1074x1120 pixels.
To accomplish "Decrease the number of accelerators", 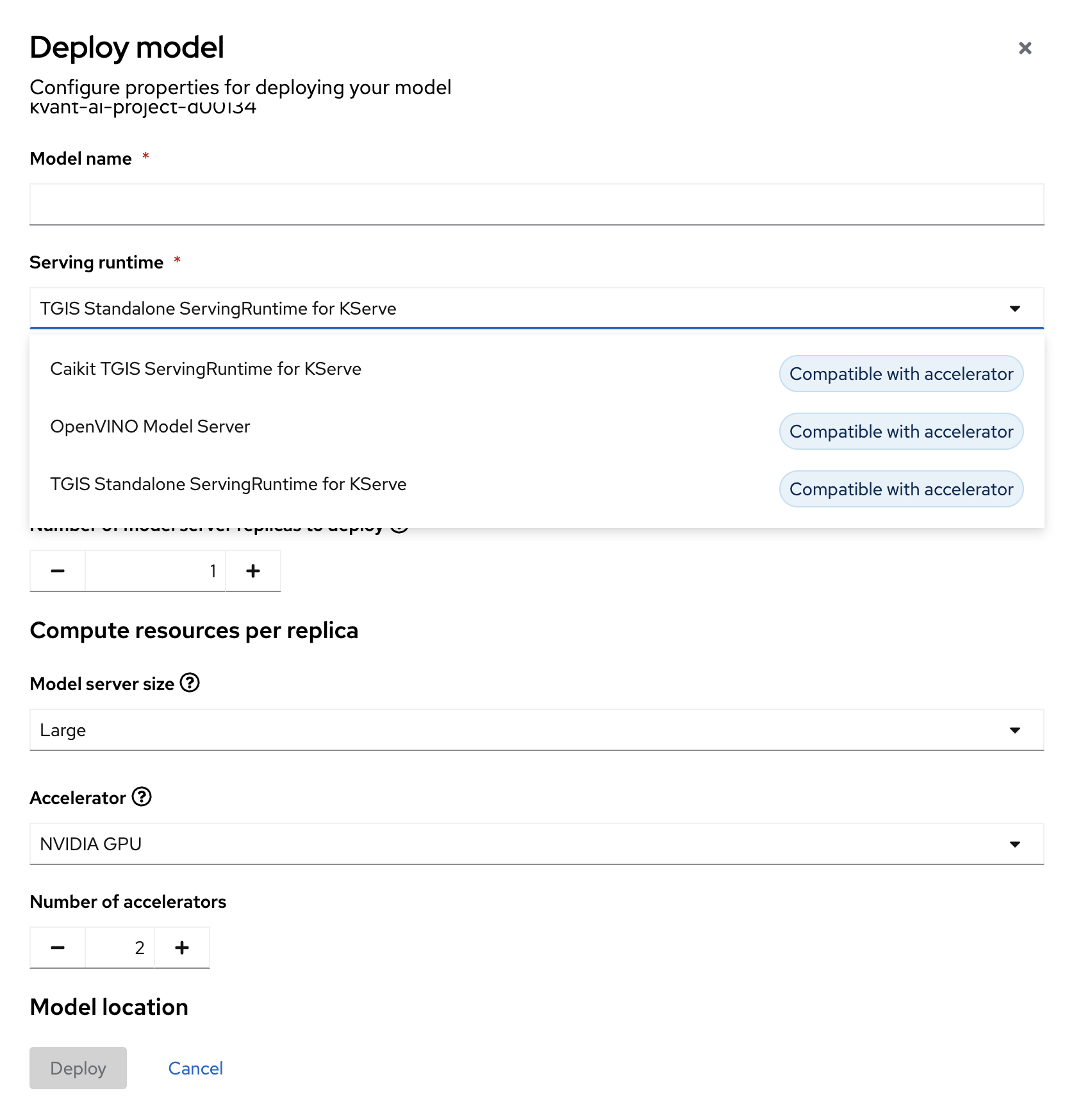I will (57, 947).
